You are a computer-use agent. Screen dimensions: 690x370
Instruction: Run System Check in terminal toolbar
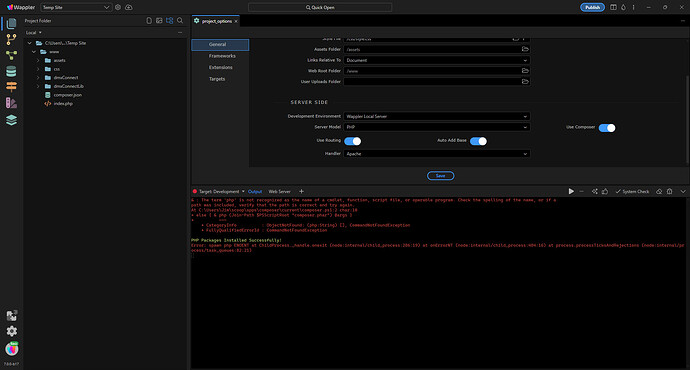[x=632, y=191]
